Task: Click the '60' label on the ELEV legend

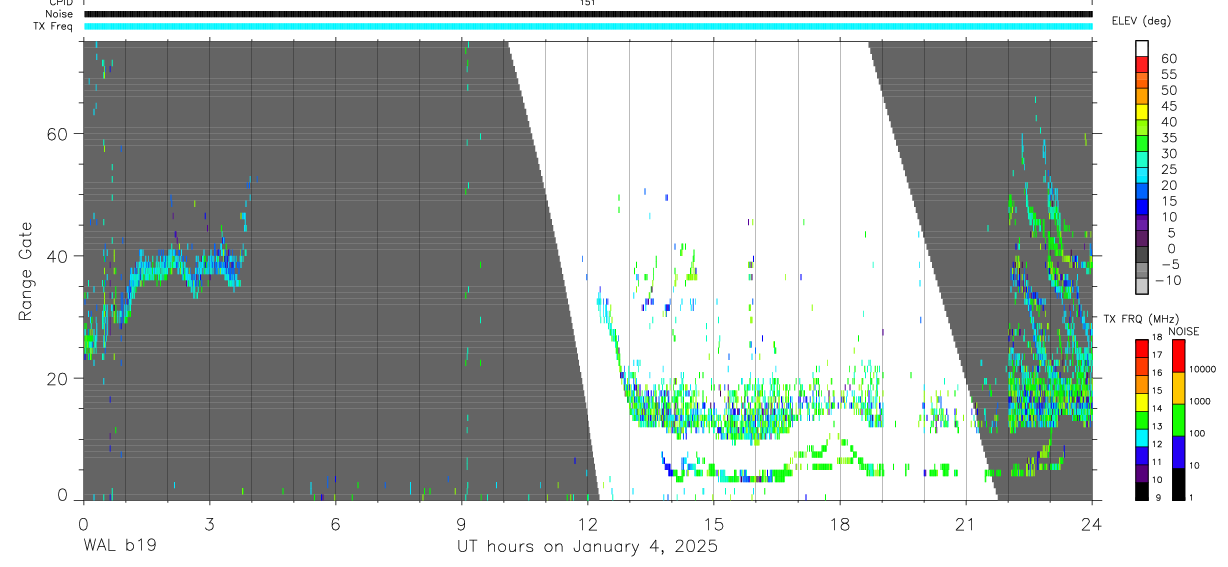Action: [x=1168, y=59]
